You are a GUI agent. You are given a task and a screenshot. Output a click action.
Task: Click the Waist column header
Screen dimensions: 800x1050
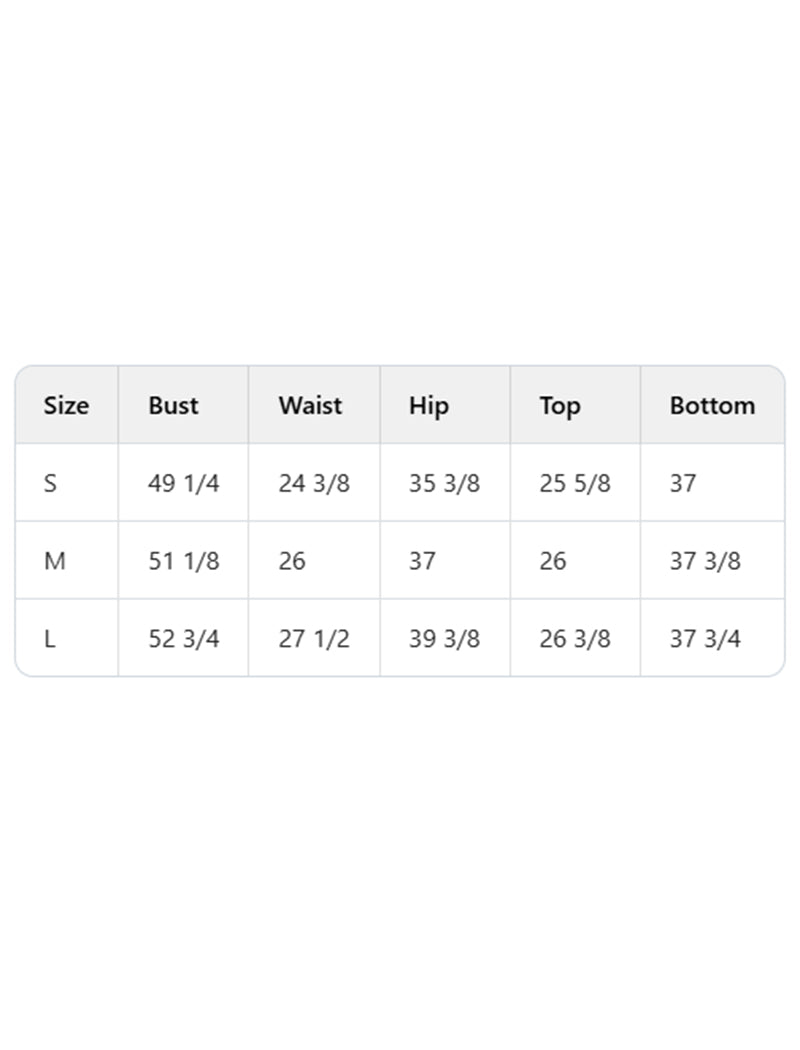(x=310, y=405)
